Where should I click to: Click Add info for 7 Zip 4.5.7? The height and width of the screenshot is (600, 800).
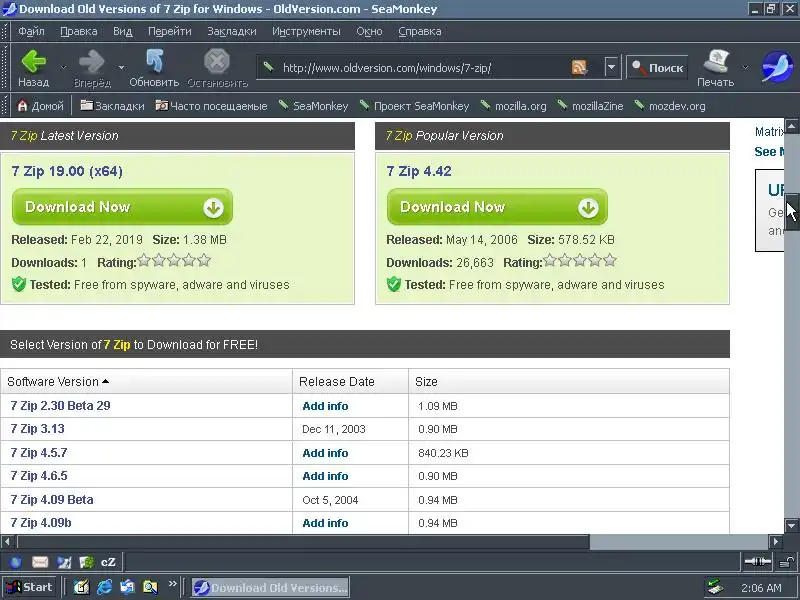pyautogui.click(x=325, y=453)
